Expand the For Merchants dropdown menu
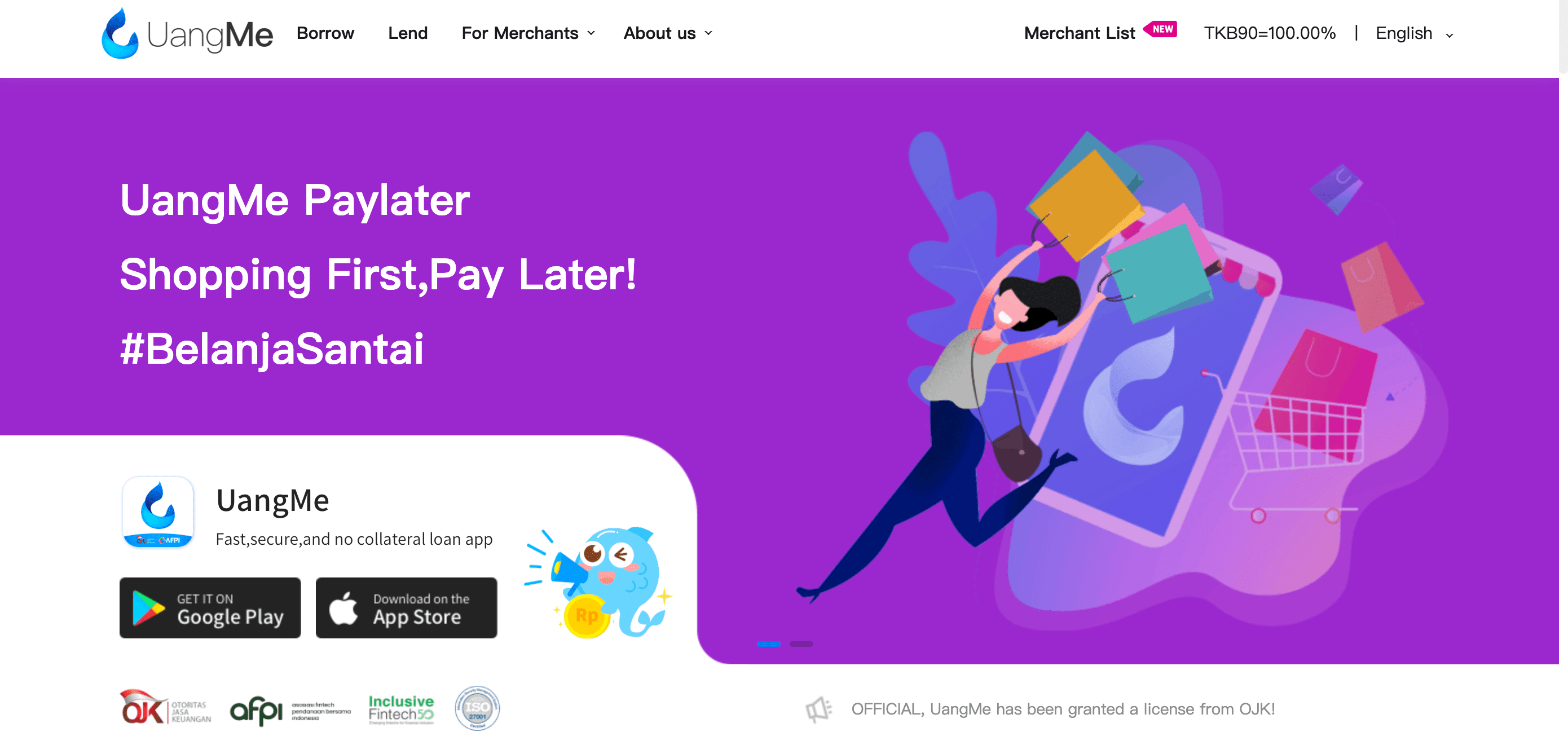This screenshot has height=732, width=1568. click(x=528, y=33)
